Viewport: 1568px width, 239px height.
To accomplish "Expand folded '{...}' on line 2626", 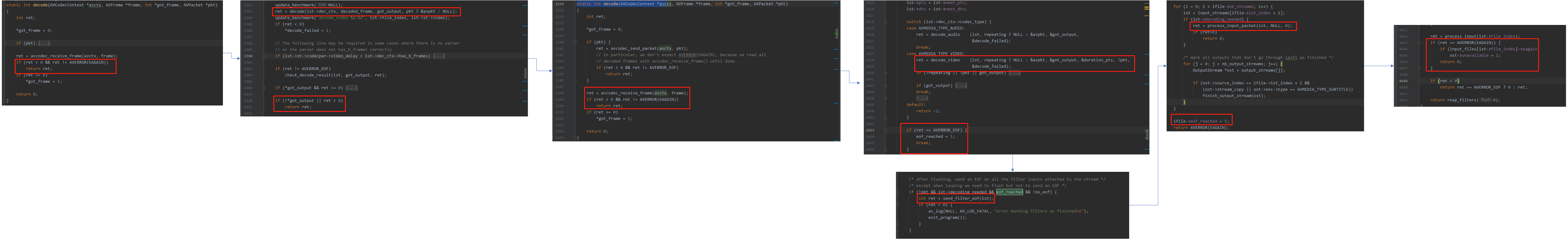I will (x=1014, y=73).
